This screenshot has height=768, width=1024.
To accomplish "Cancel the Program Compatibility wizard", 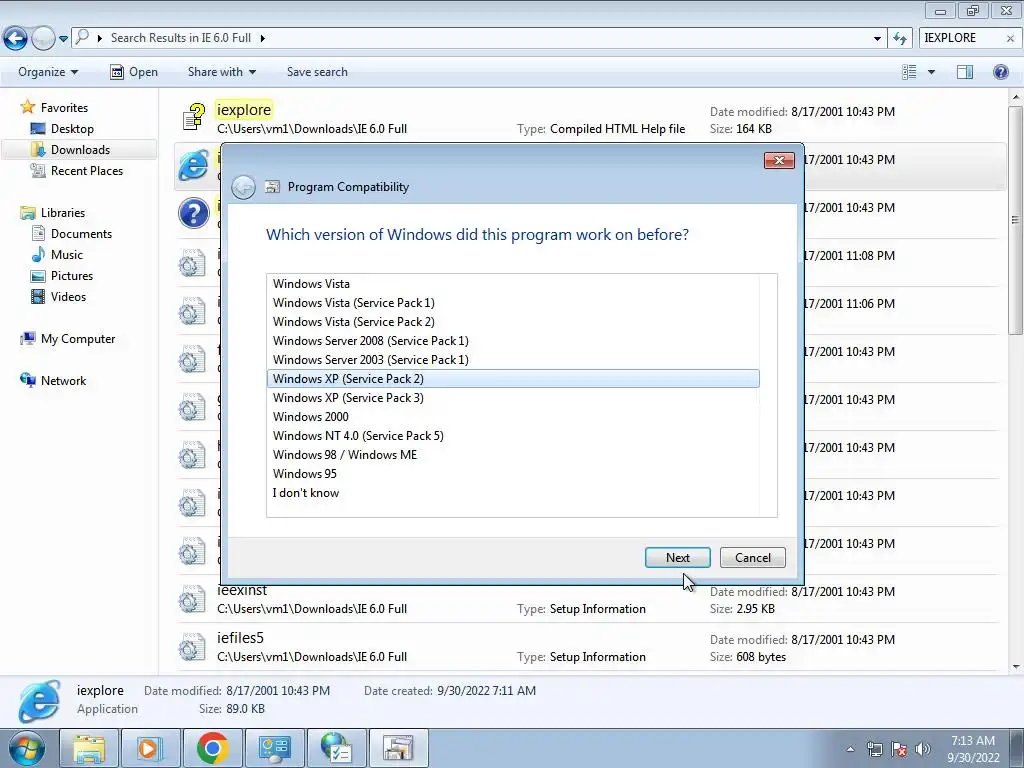I will (752, 558).
